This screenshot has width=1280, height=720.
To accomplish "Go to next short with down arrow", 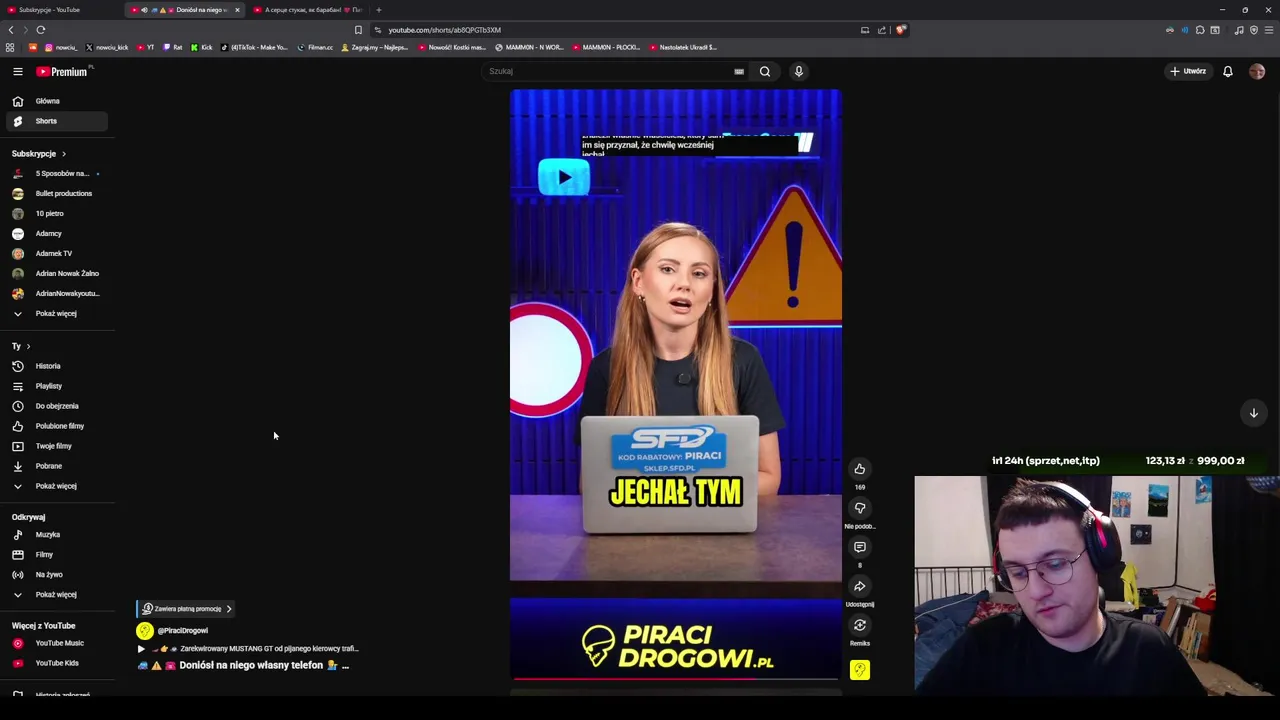I will (x=1253, y=413).
